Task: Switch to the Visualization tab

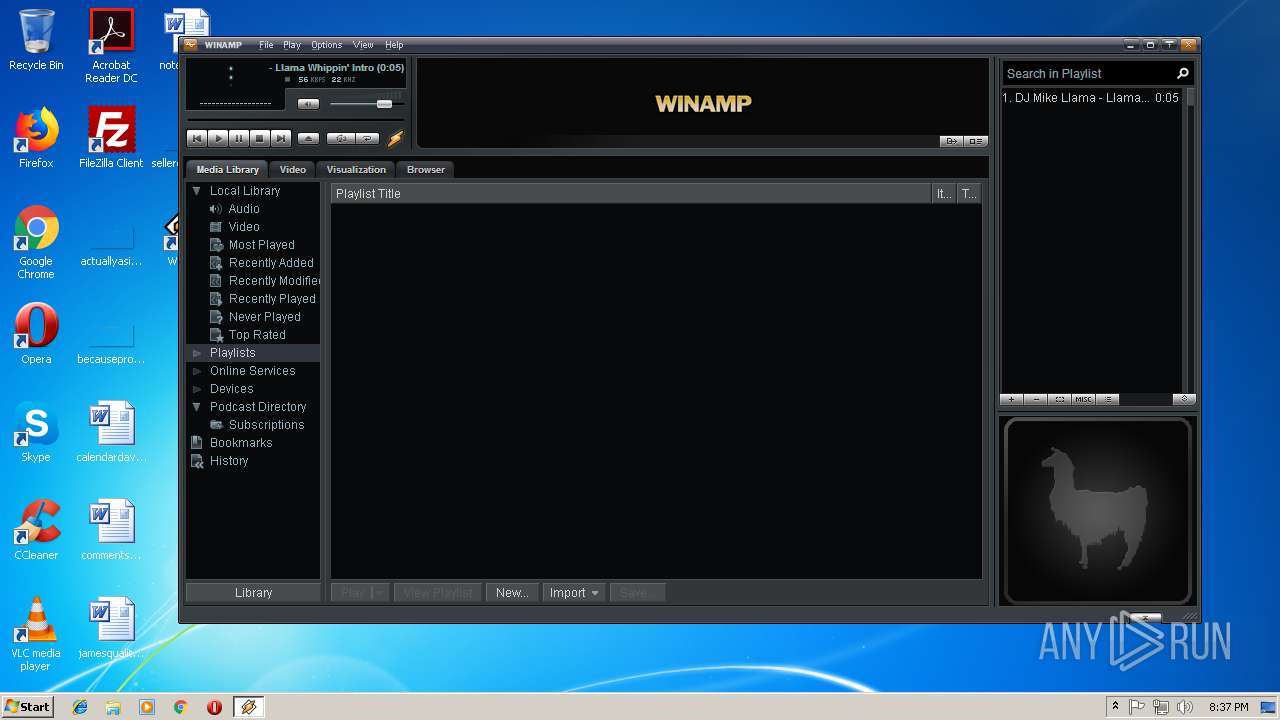Action: [356, 169]
